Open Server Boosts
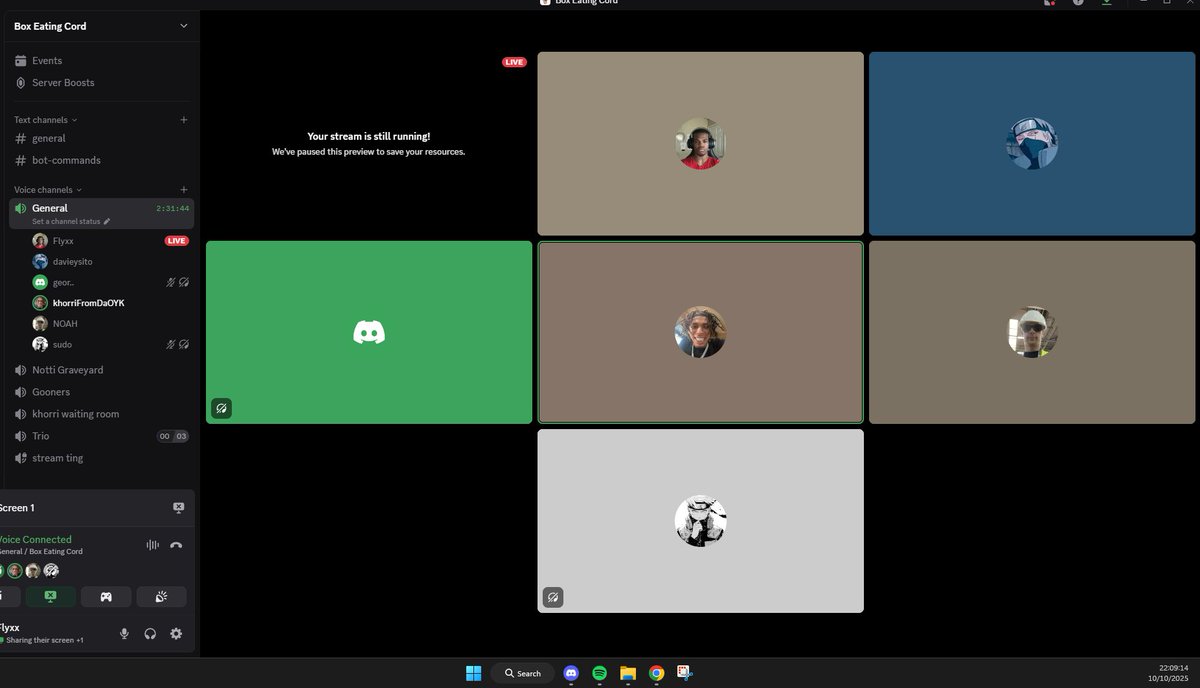This screenshot has width=1200, height=688. (x=99, y=83)
